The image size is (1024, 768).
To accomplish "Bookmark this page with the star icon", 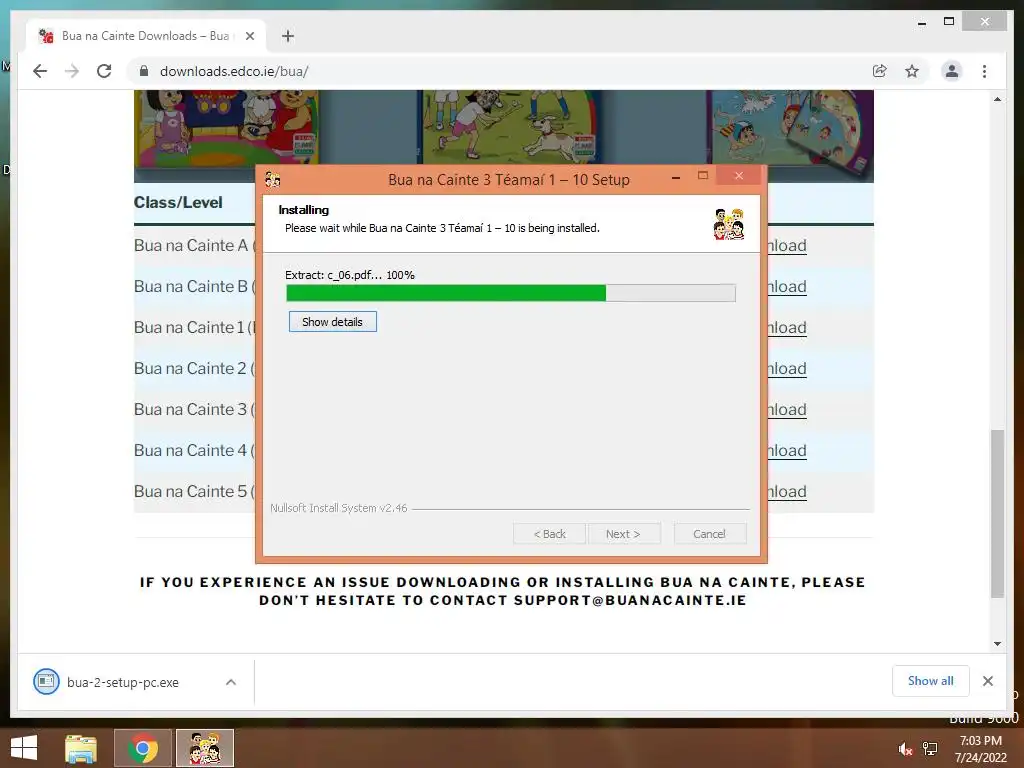I will pyautogui.click(x=912, y=71).
